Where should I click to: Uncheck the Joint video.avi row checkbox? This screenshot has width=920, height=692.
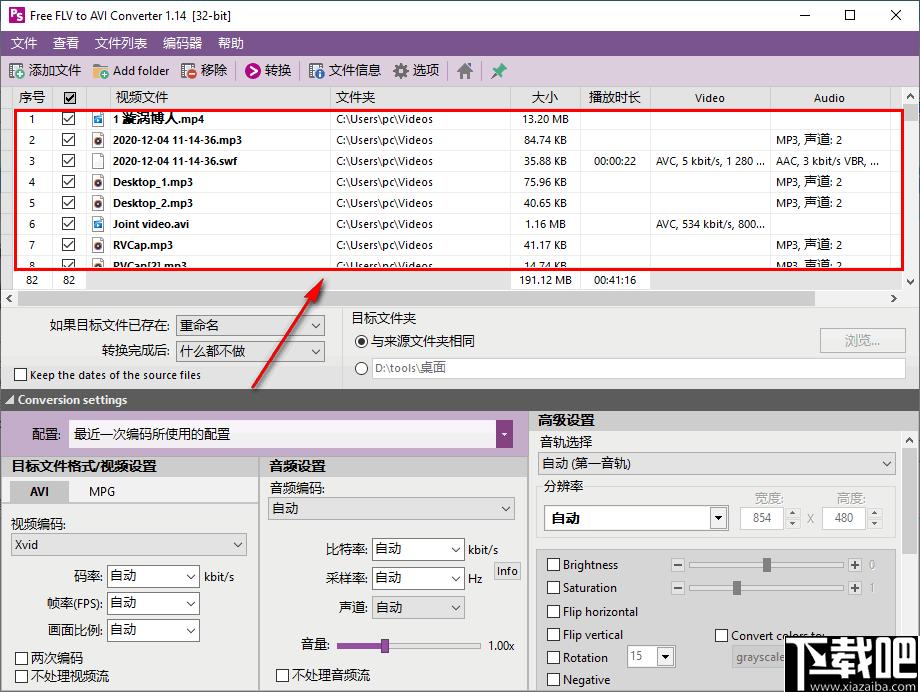pyautogui.click(x=69, y=224)
